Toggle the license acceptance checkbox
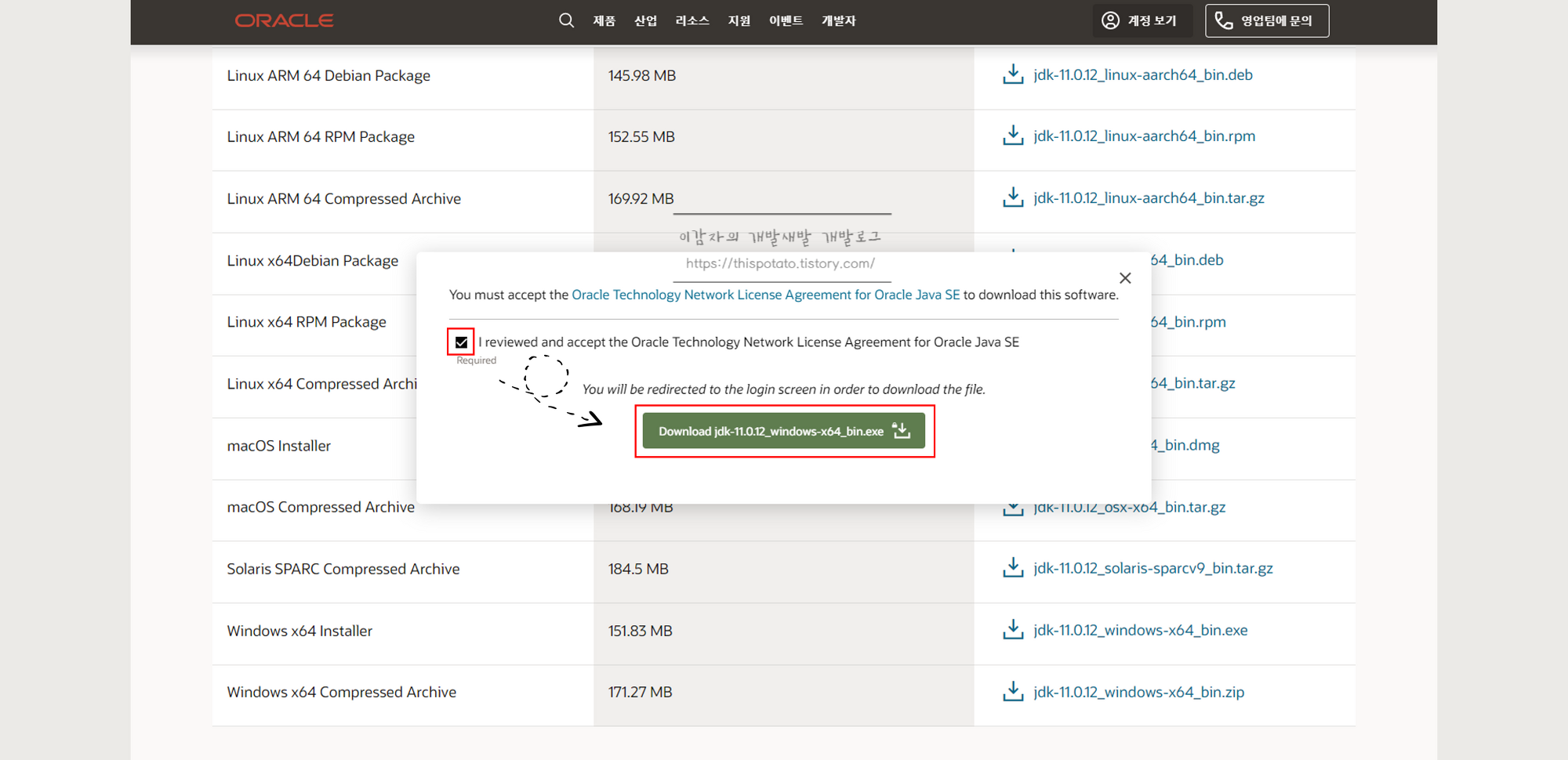The image size is (1568, 760). tap(461, 342)
